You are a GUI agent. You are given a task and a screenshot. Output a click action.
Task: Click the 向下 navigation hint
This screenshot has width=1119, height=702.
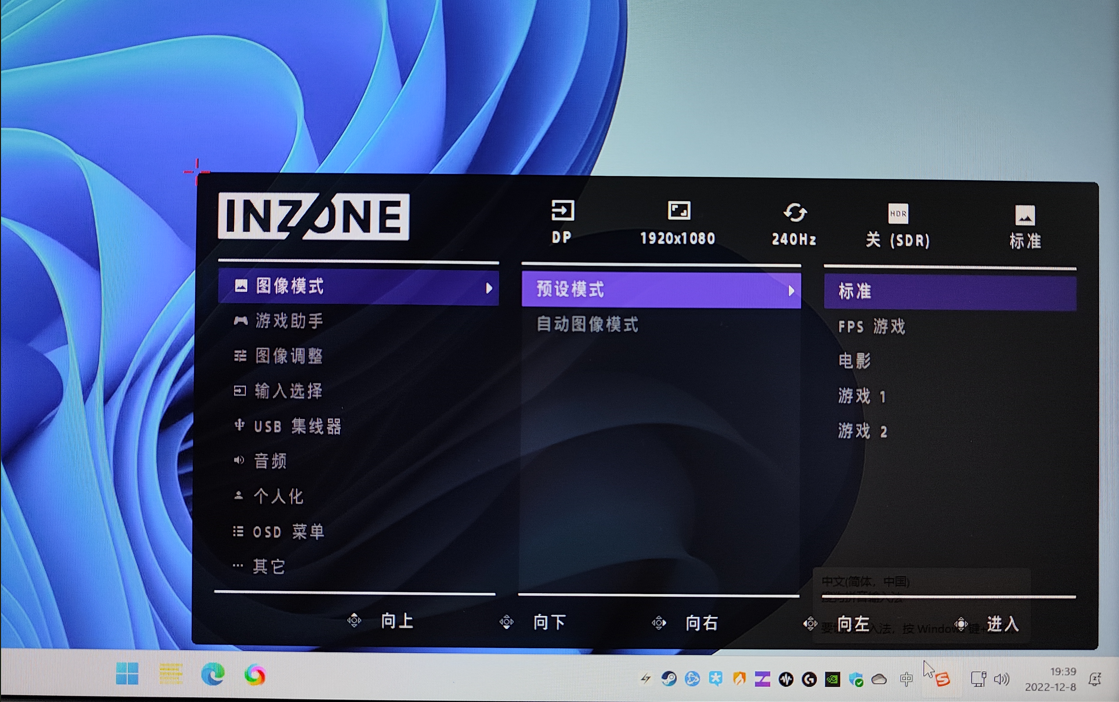click(533, 622)
